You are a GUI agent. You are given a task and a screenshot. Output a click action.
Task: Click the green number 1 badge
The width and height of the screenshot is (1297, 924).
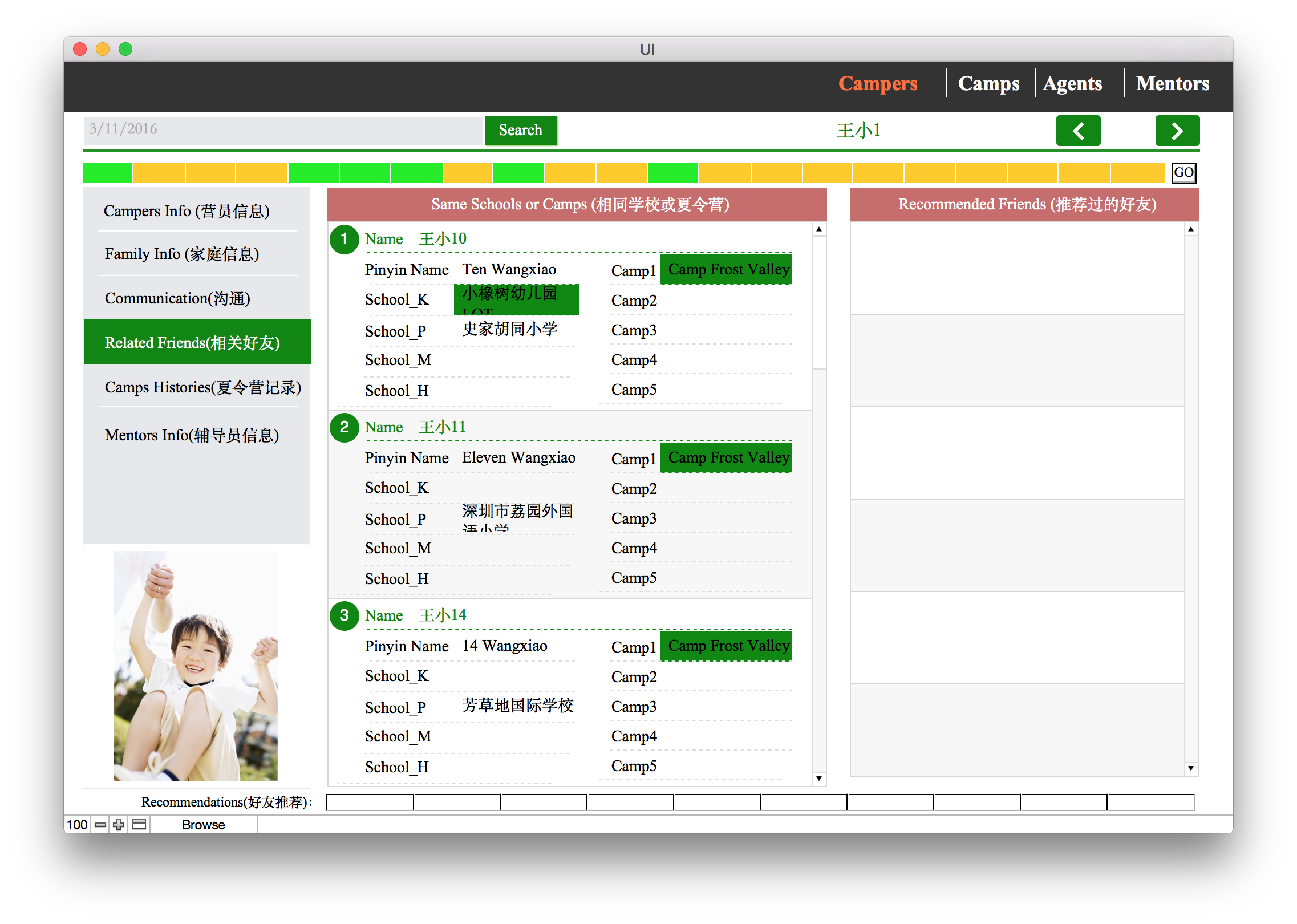click(x=344, y=239)
